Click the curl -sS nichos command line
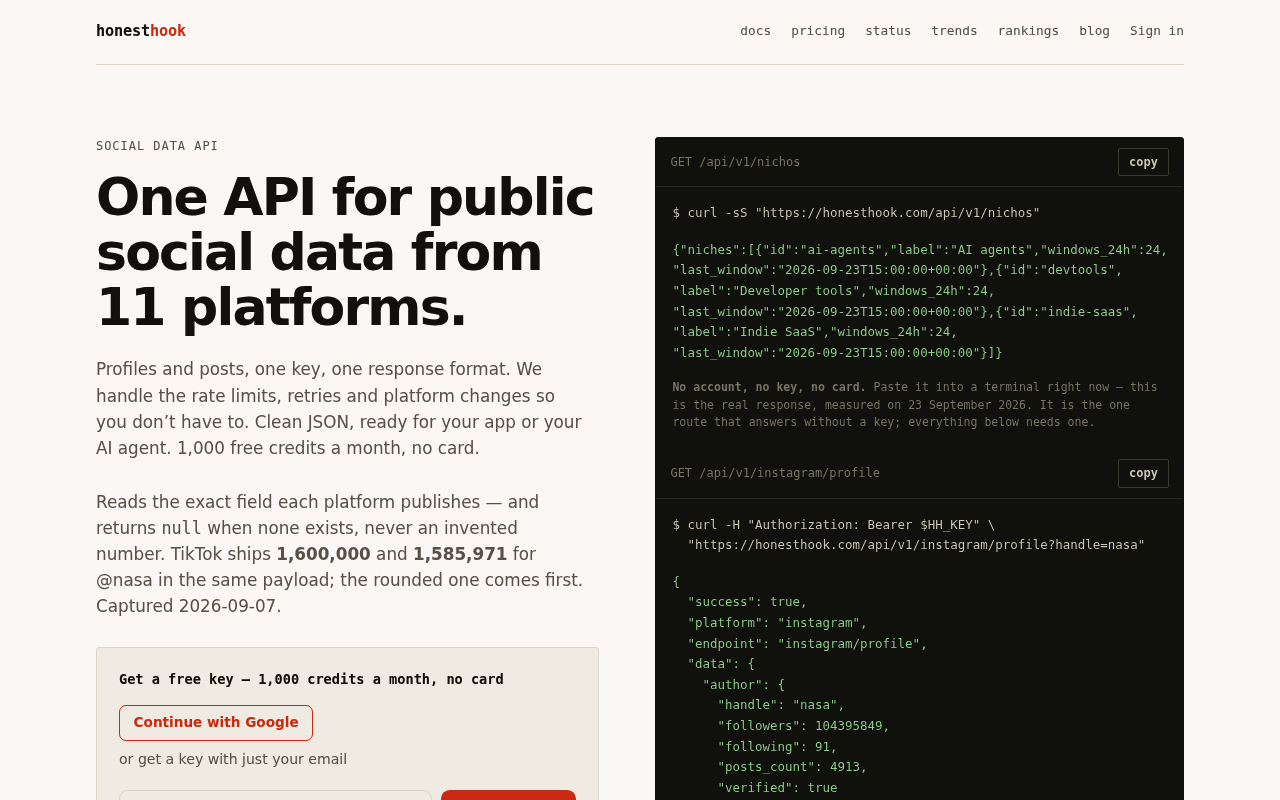 [856, 213]
